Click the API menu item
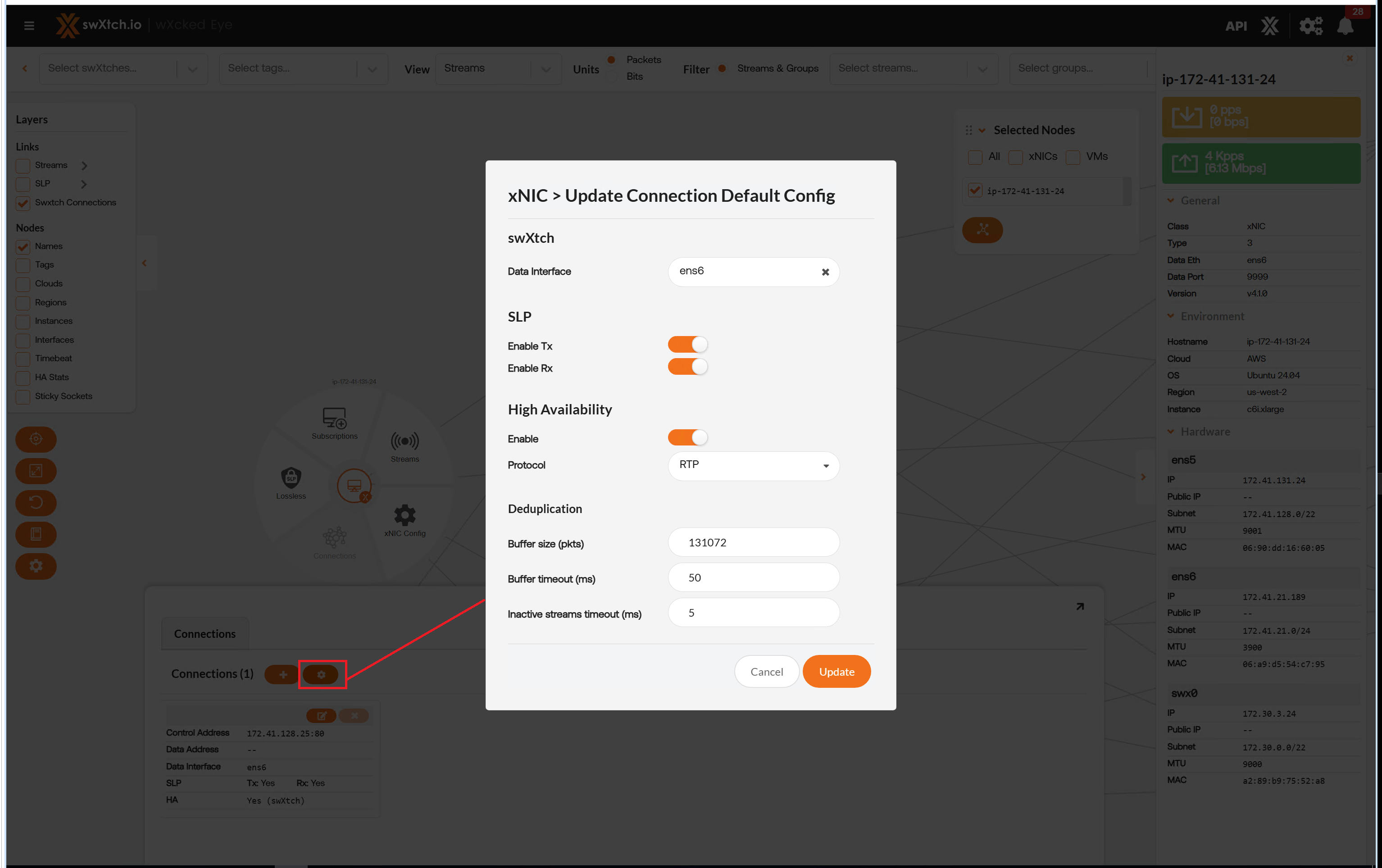This screenshot has width=1382, height=868. point(1236,26)
